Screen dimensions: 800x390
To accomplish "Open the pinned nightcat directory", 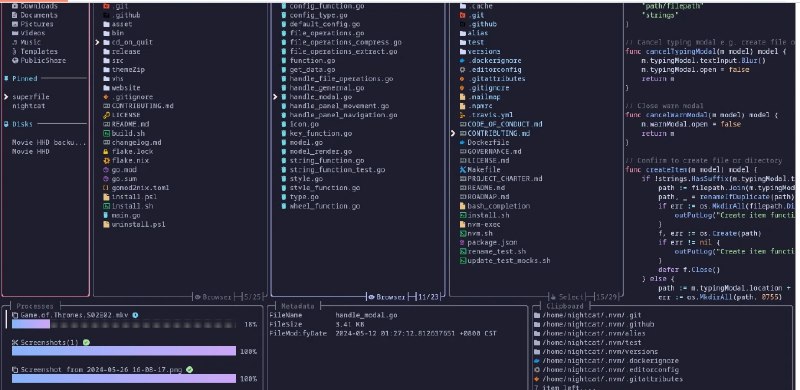I will pos(29,106).
